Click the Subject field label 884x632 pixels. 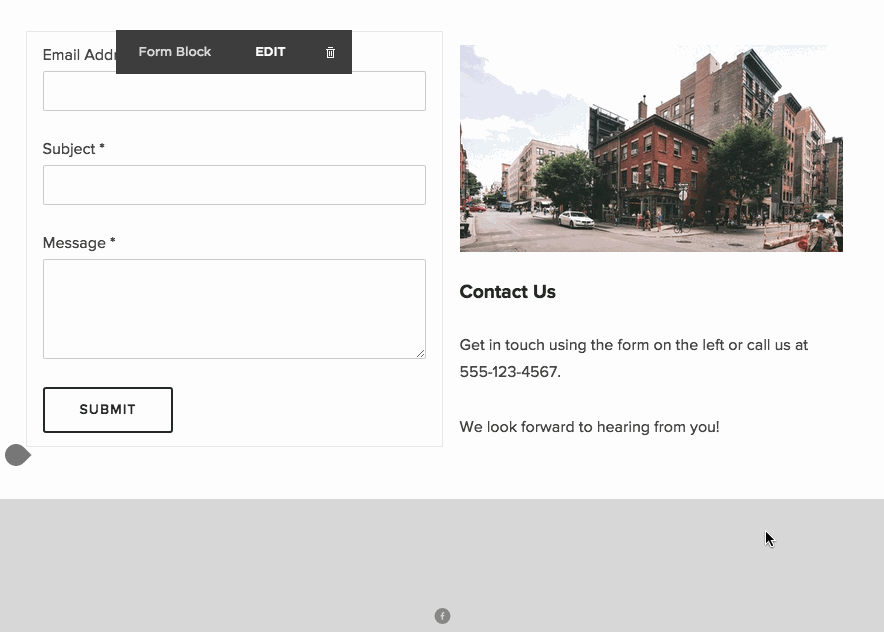coord(73,149)
